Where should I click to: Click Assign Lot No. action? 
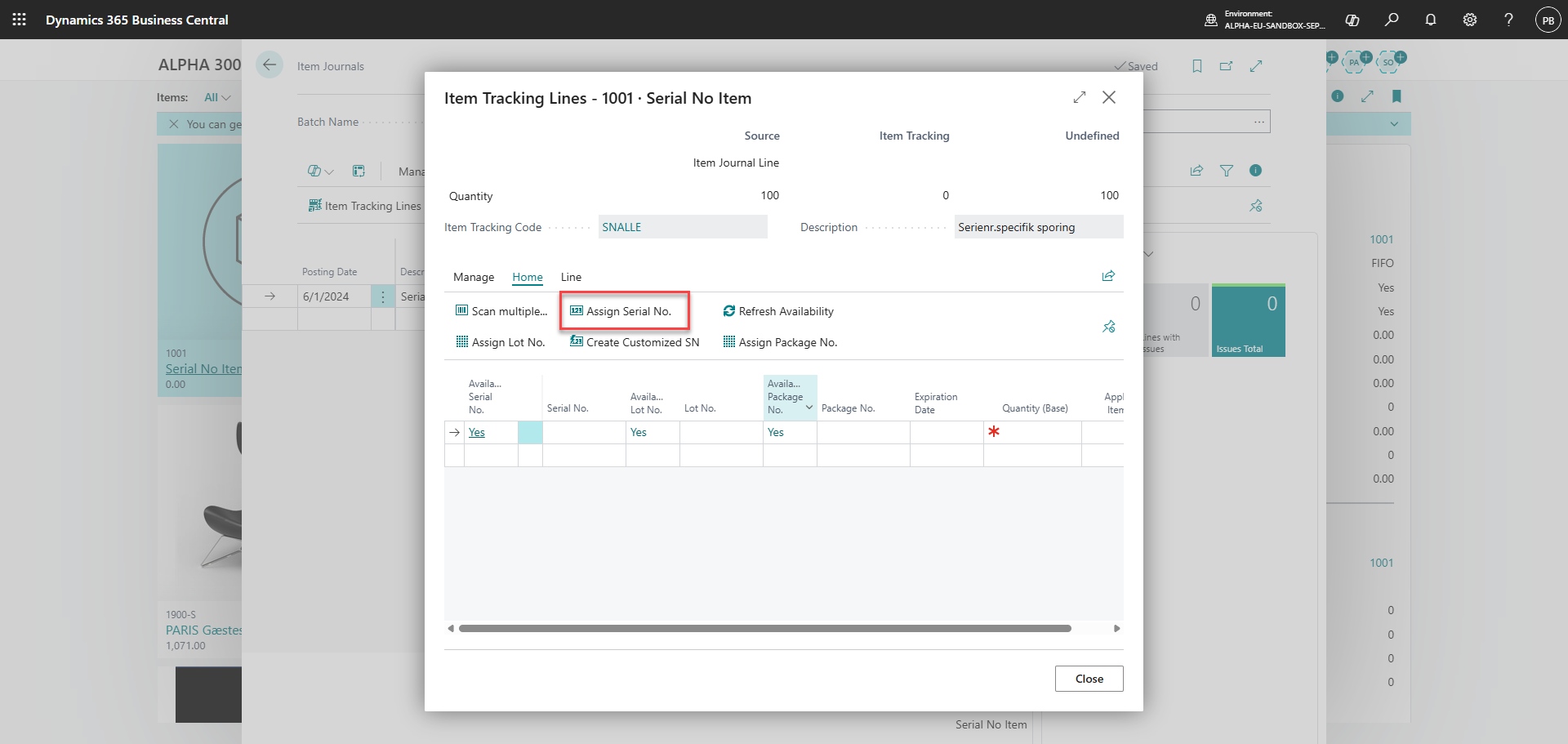501,342
